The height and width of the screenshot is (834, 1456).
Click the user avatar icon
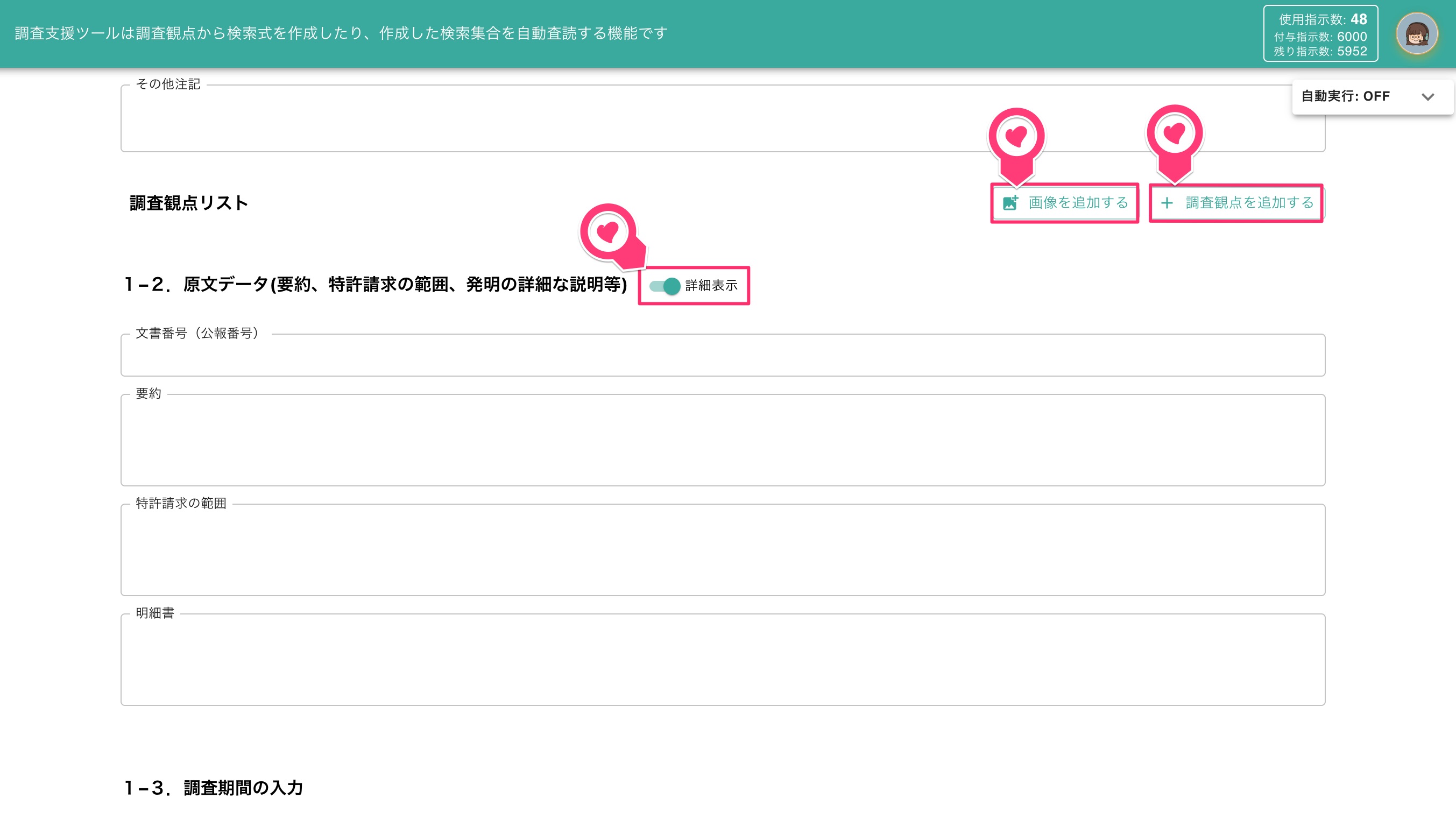pyautogui.click(x=1417, y=34)
